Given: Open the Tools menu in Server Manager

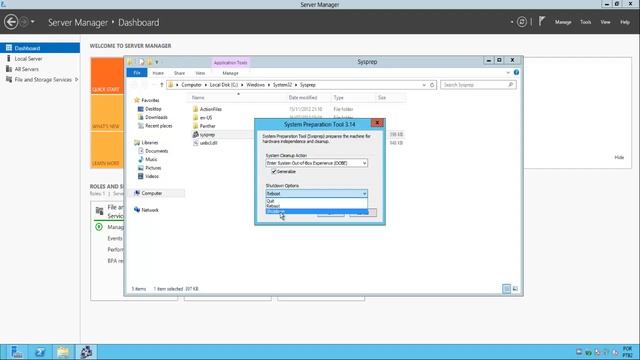Looking at the screenshot, I should tap(585, 22).
